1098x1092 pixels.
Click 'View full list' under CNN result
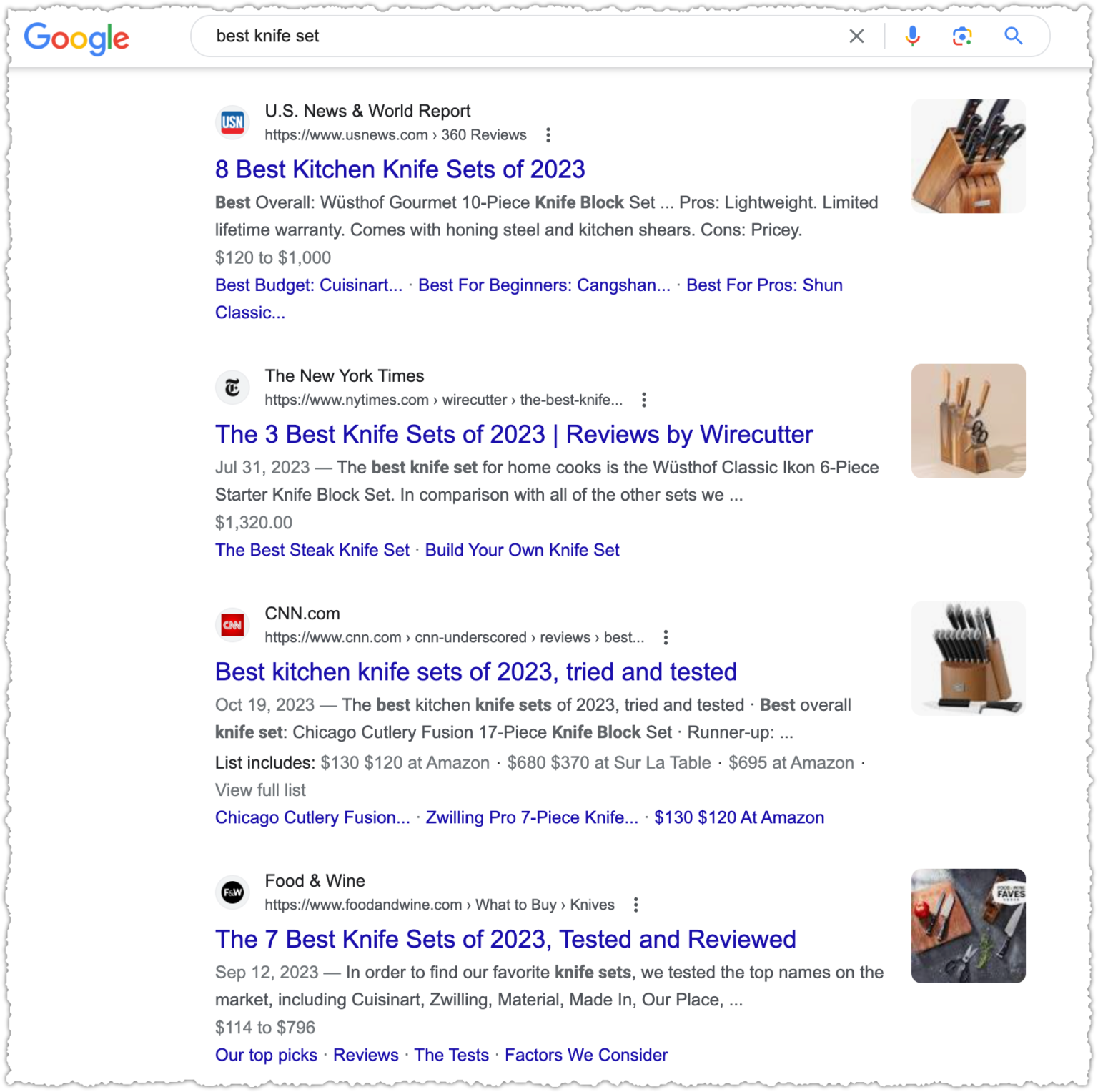pos(260,790)
